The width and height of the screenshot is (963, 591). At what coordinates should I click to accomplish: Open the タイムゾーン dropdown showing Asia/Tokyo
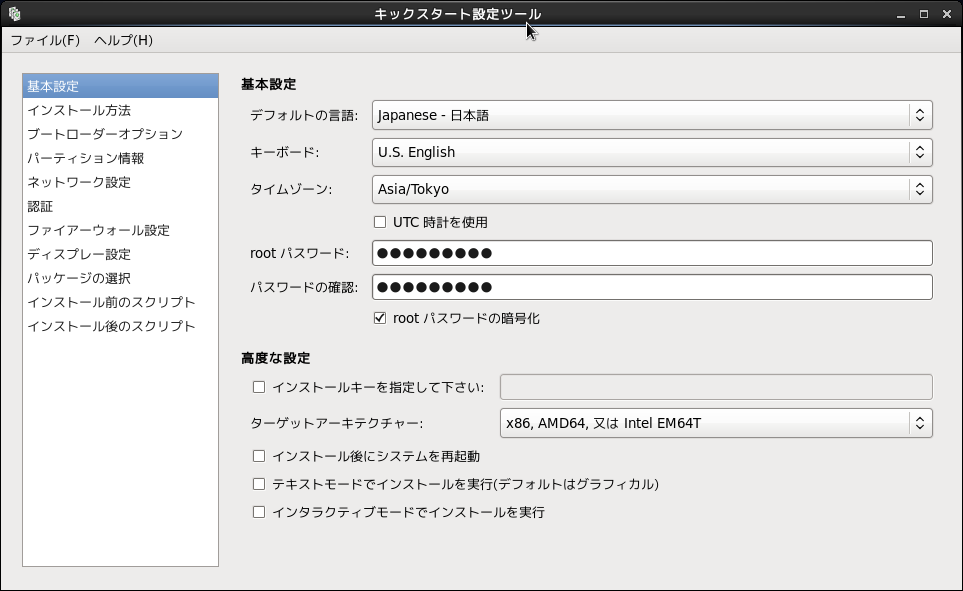tap(652, 189)
